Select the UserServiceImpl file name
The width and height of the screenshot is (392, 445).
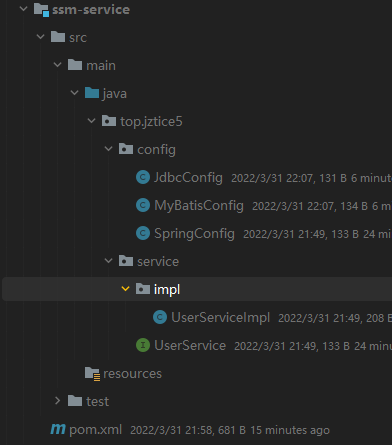click(x=220, y=317)
